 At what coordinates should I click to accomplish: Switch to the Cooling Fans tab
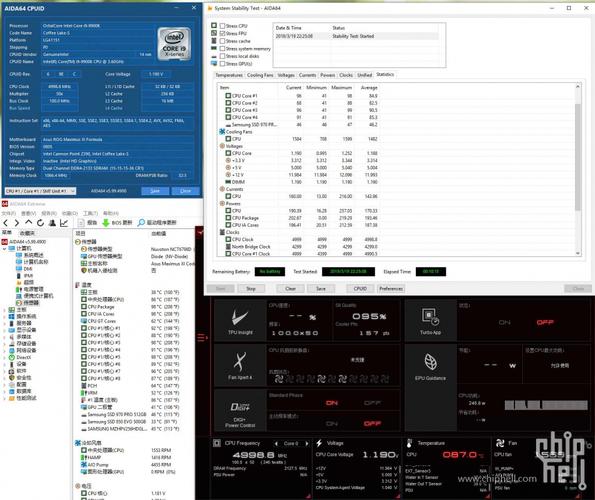coord(260,75)
